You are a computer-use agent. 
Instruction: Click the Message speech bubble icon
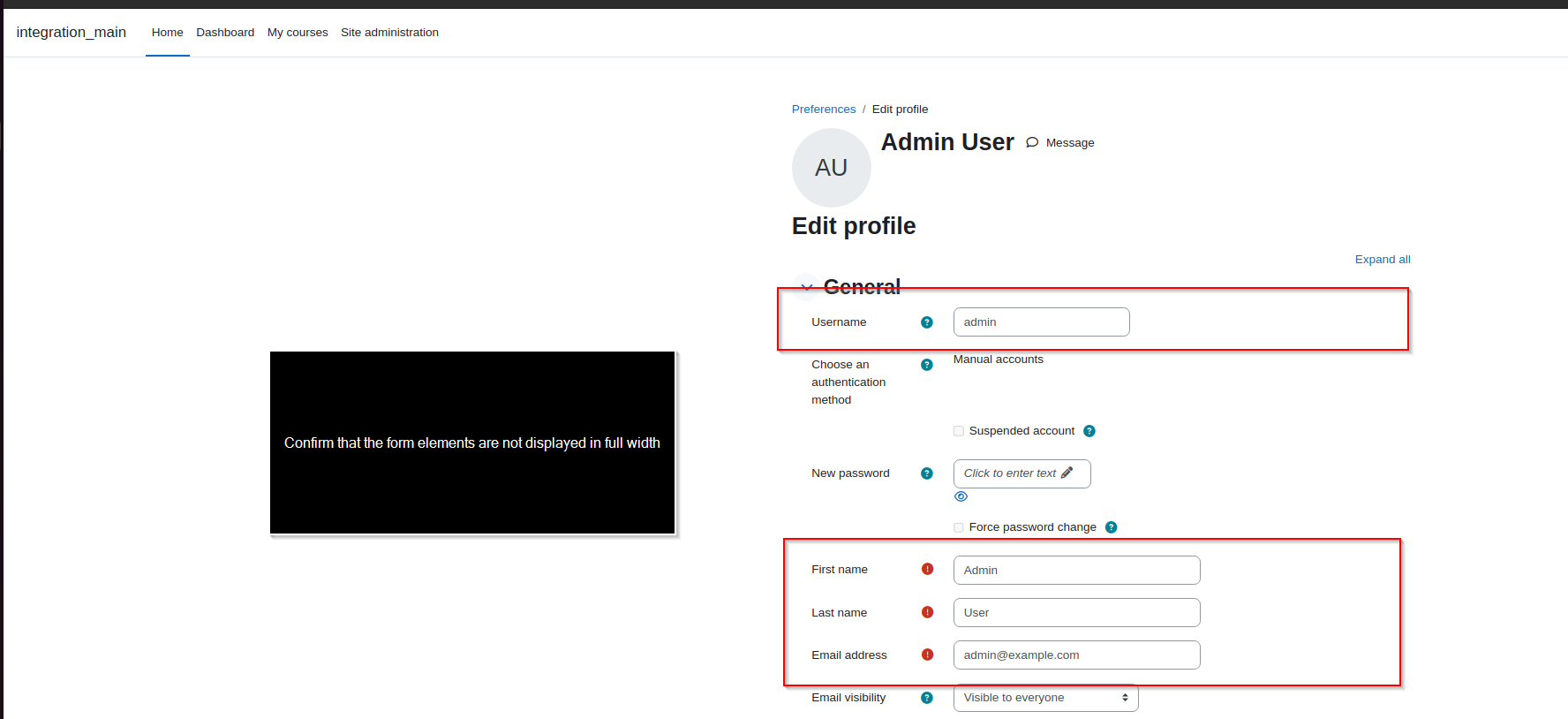pyautogui.click(x=1032, y=142)
